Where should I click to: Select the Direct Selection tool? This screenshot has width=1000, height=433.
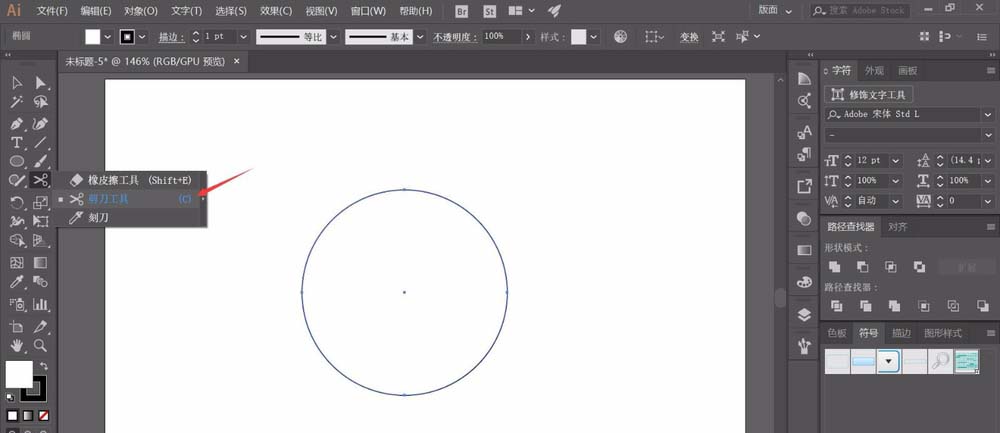coord(41,83)
